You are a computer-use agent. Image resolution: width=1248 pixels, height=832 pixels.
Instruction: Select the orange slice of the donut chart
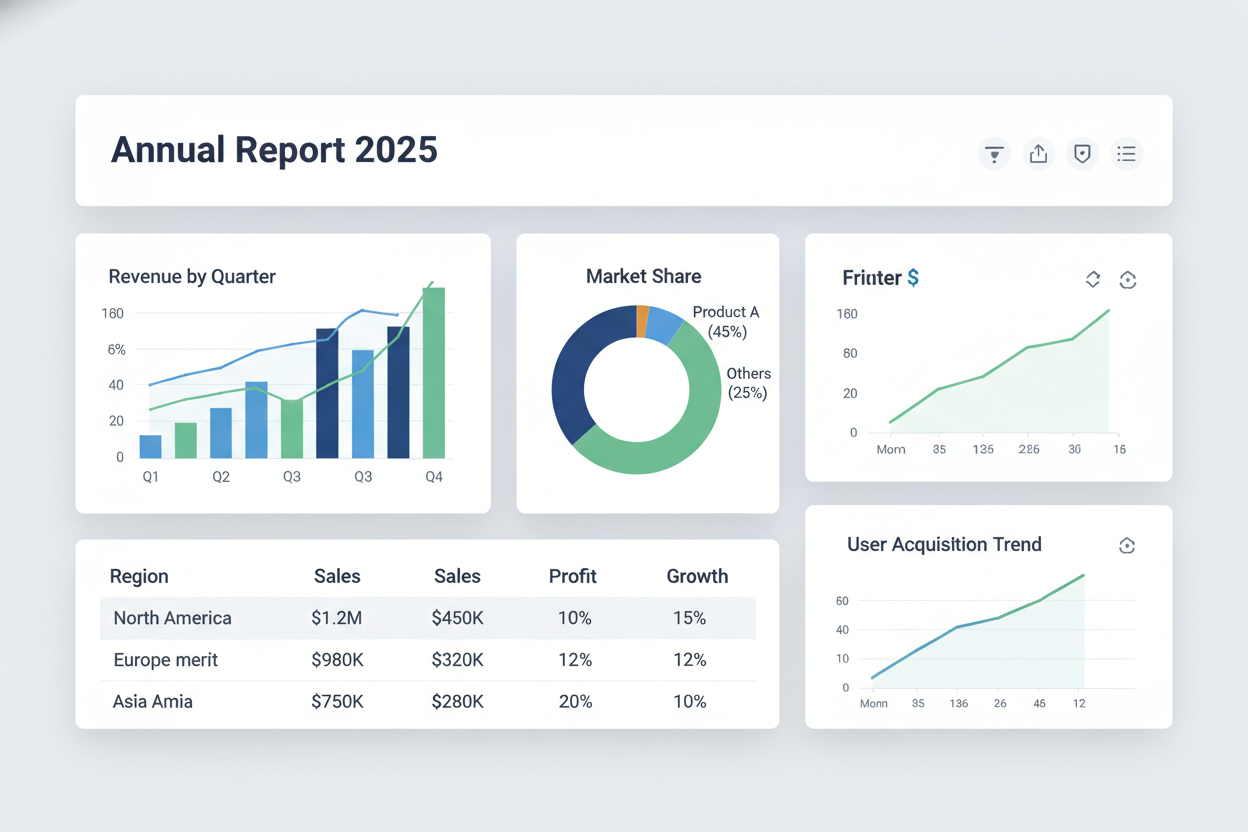tap(642, 320)
